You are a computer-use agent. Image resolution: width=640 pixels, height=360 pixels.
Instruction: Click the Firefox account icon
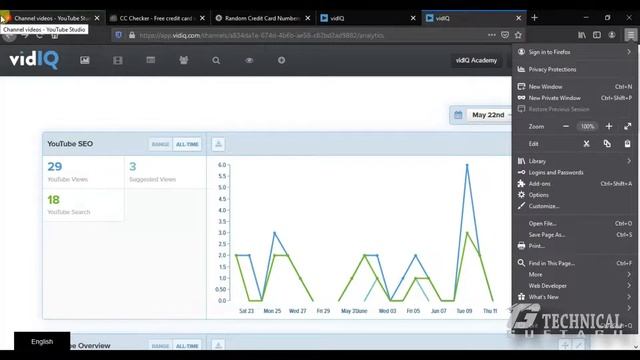point(612,35)
